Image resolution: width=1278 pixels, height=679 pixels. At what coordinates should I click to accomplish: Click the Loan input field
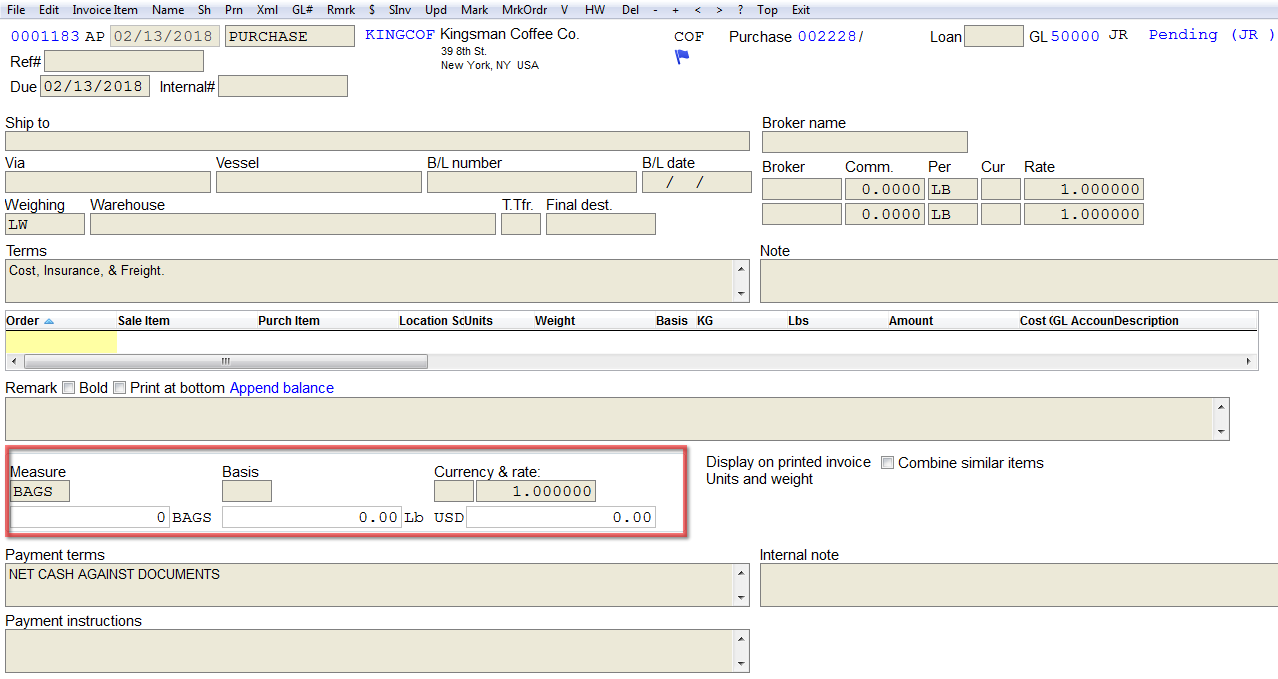(x=994, y=37)
